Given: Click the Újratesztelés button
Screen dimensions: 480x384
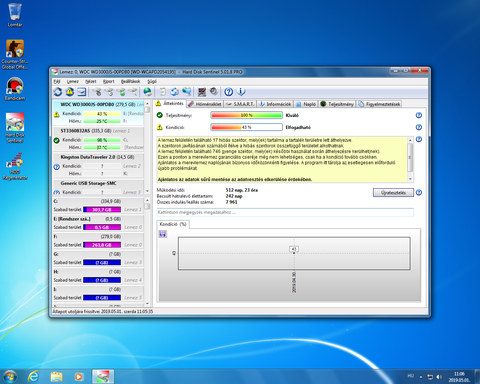Looking at the screenshot, I should pyautogui.click(x=393, y=193).
